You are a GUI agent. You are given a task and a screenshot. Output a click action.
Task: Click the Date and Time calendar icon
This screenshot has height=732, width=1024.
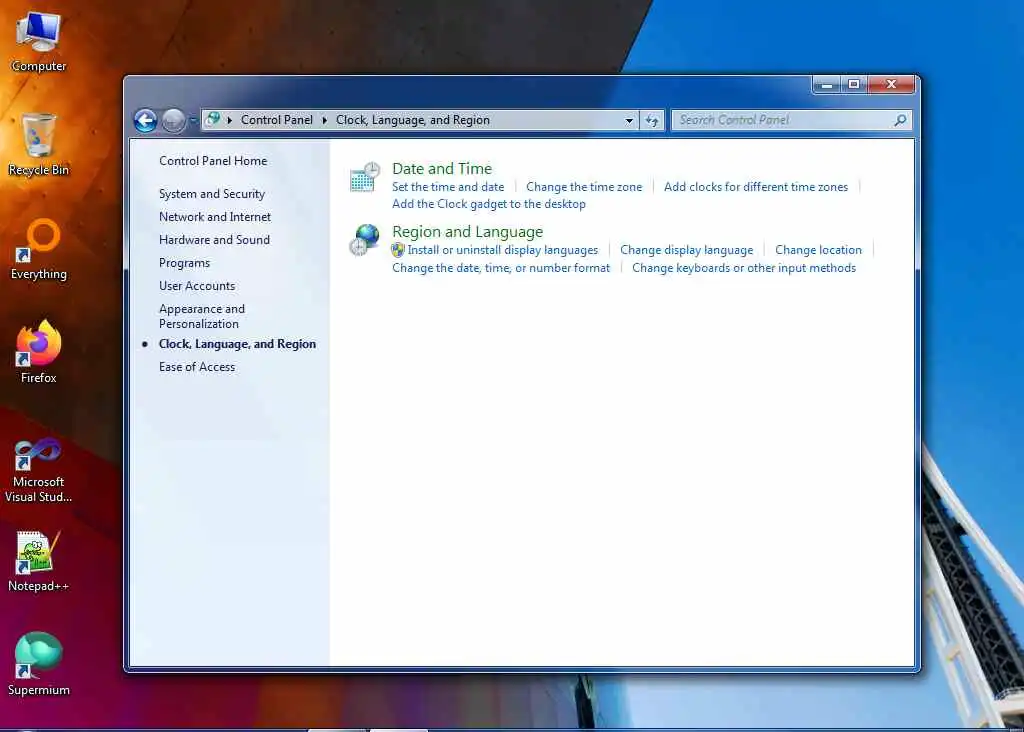tap(364, 177)
